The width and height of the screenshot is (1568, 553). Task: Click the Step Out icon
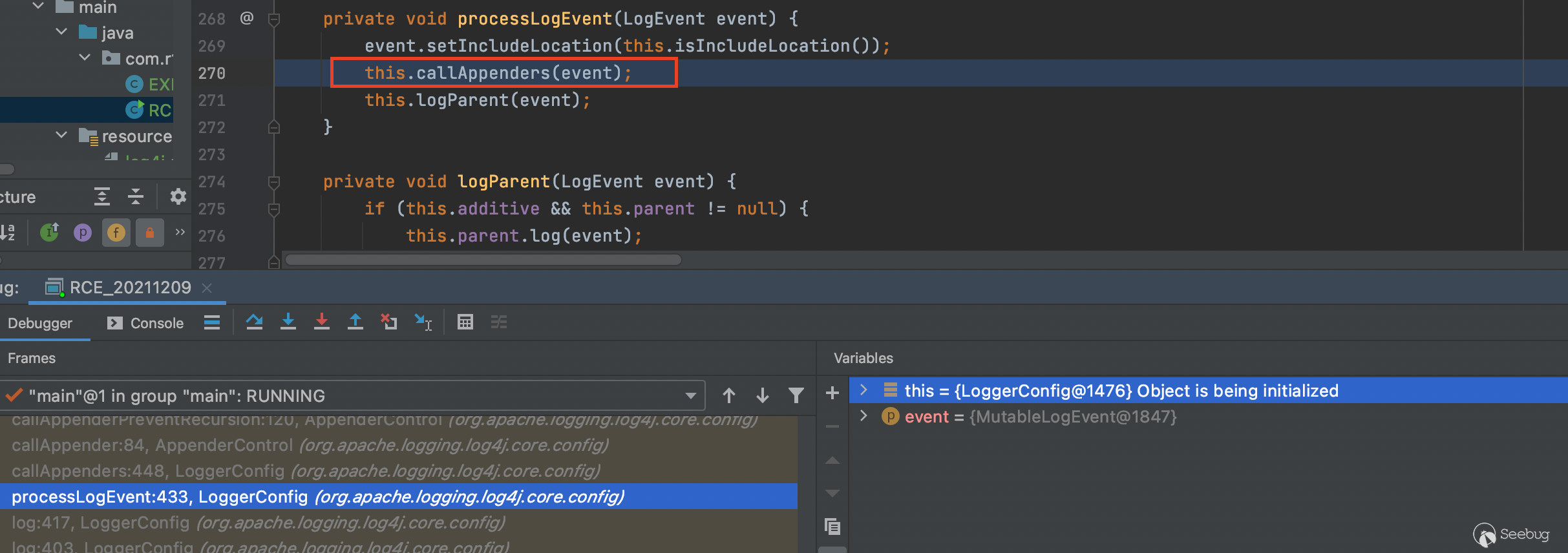pyautogui.click(x=355, y=322)
